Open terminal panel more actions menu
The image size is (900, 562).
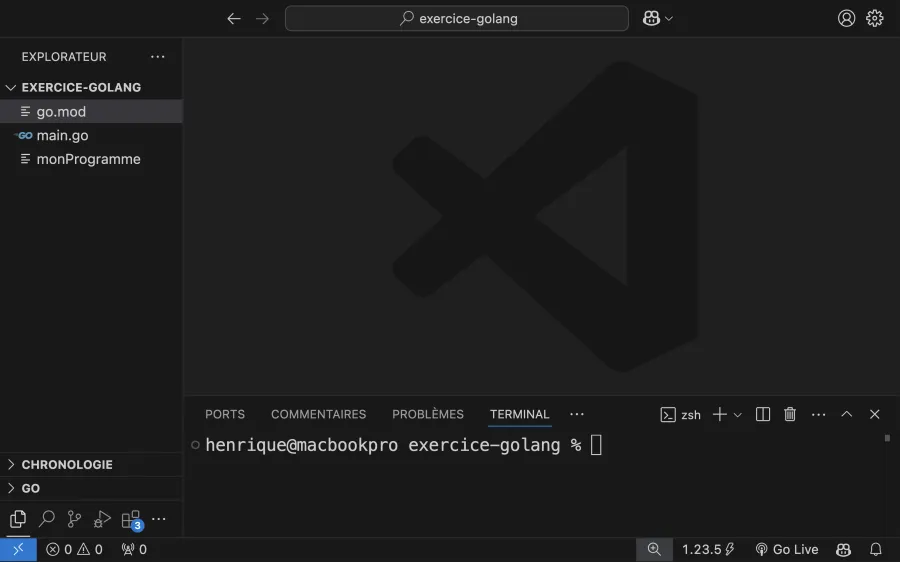818,414
